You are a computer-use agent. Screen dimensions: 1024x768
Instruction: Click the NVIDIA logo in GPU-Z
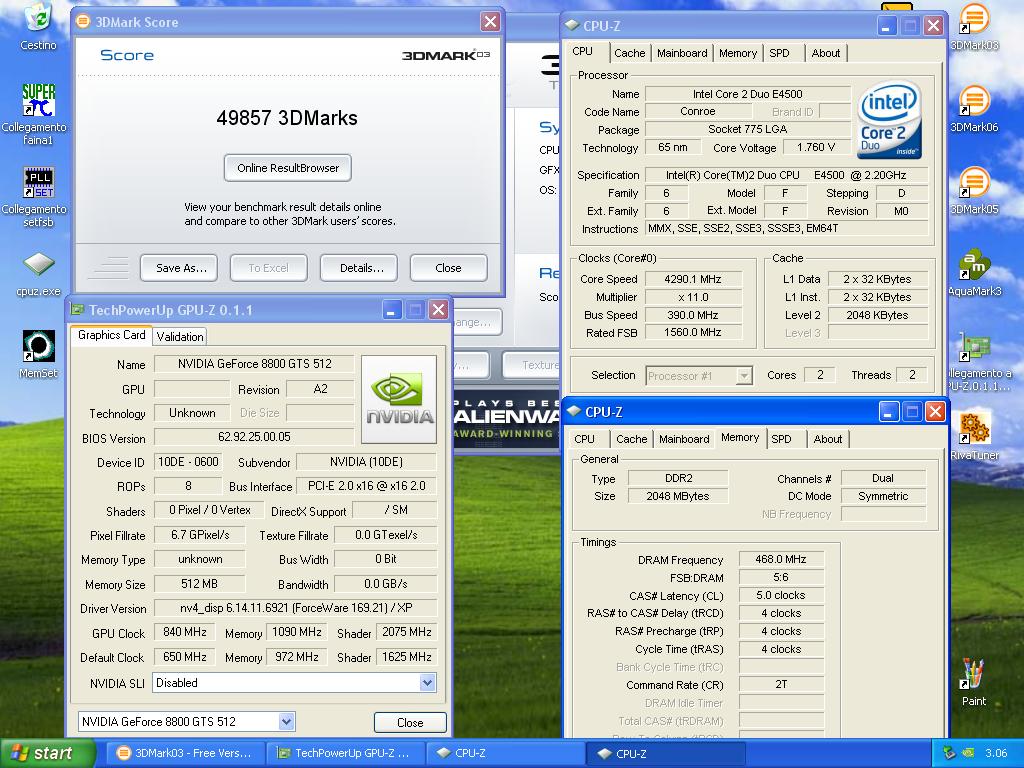click(399, 398)
